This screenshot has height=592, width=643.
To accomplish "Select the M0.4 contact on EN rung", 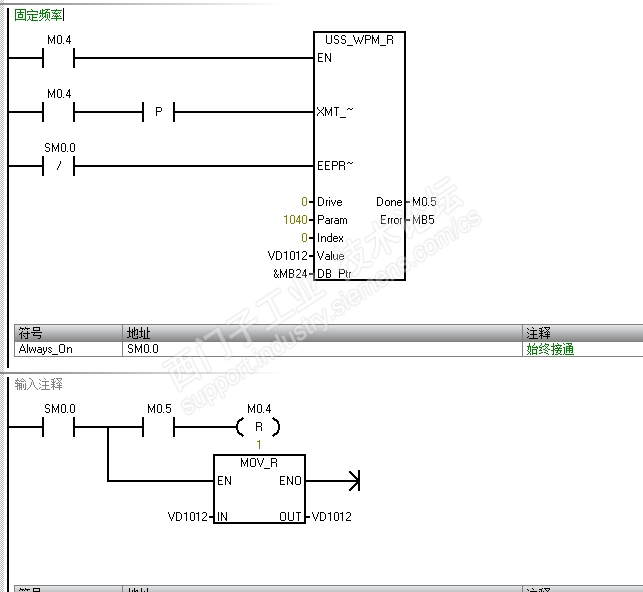I will 59,58.
